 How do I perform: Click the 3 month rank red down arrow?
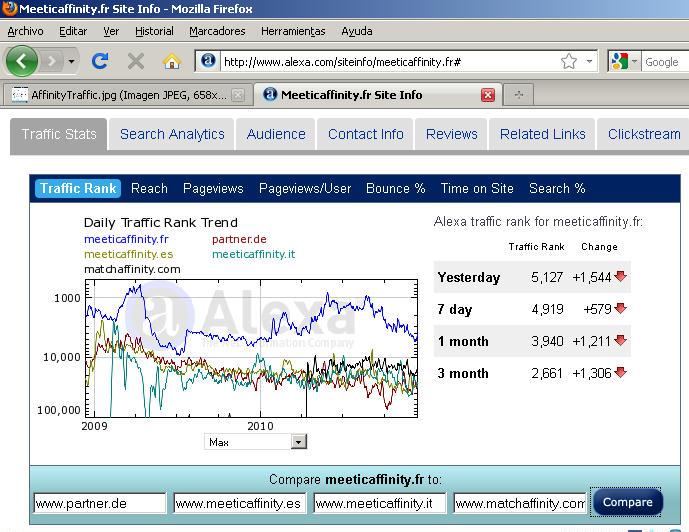620,372
